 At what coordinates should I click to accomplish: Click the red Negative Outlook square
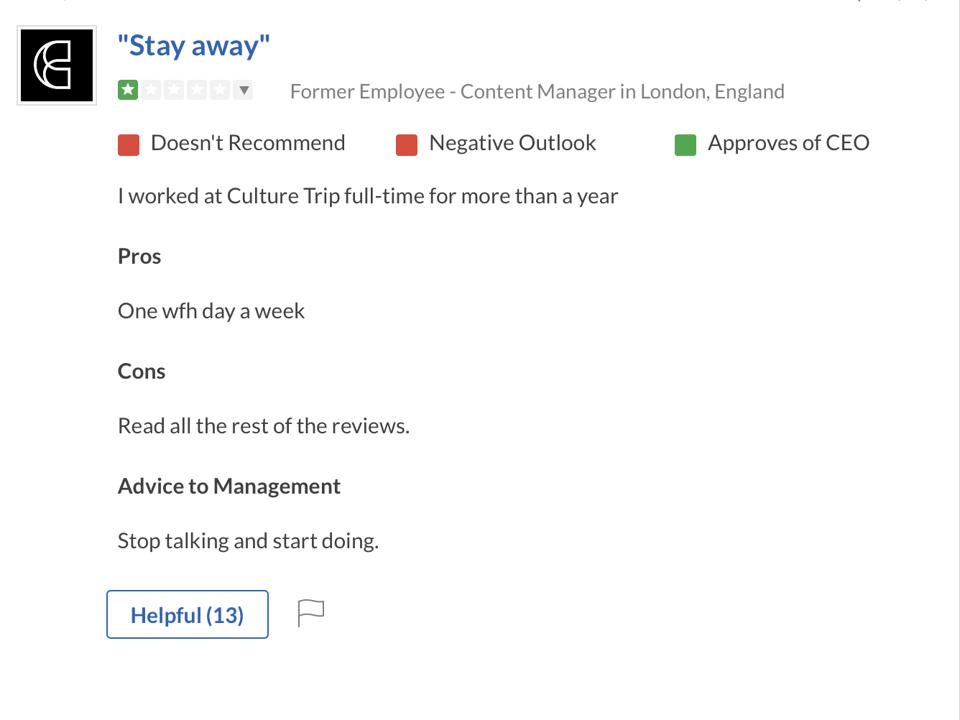406,145
